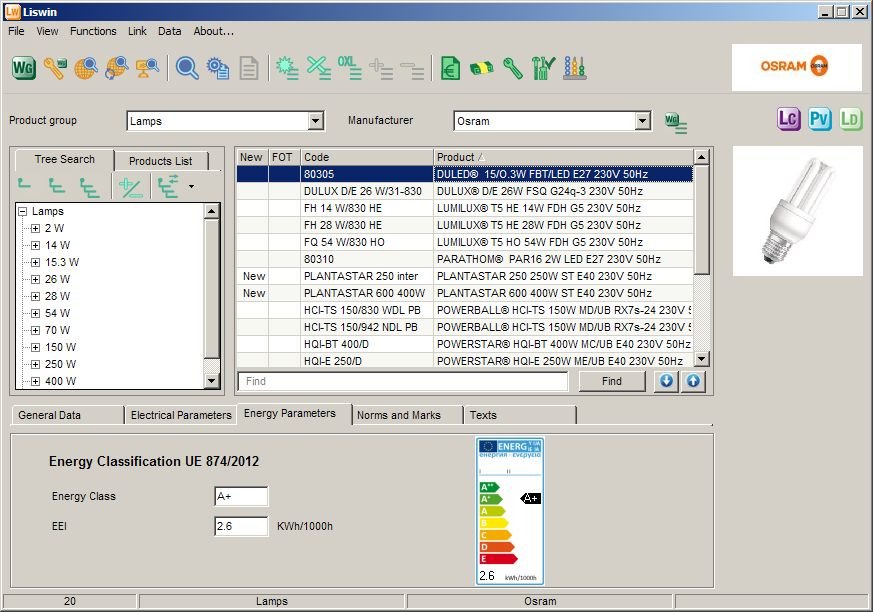Screen dimensions: 873x612
Task: Expand the 26 W tree node
Action: (36, 280)
